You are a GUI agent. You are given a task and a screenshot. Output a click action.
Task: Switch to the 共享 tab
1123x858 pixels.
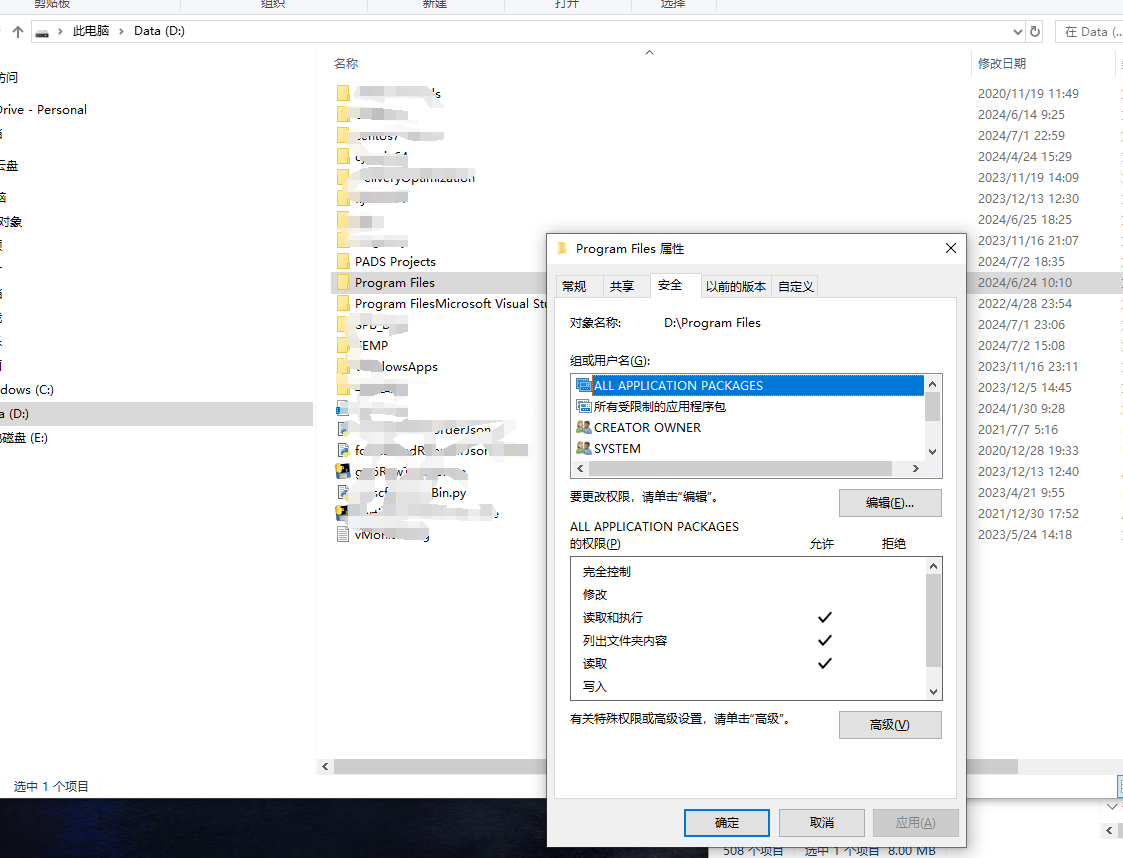(622, 286)
